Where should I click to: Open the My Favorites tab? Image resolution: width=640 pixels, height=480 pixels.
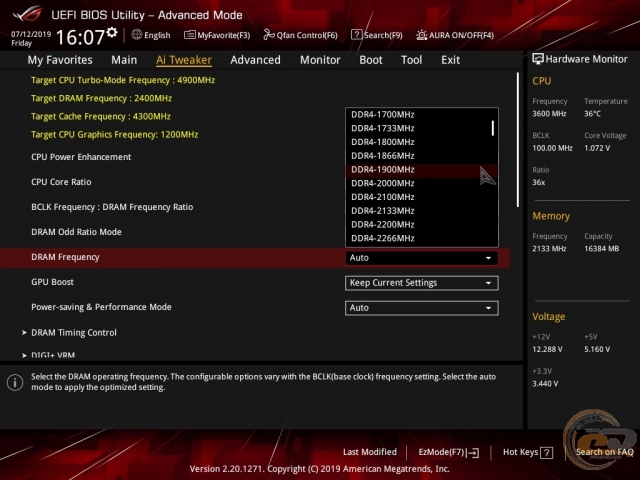[60, 60]
